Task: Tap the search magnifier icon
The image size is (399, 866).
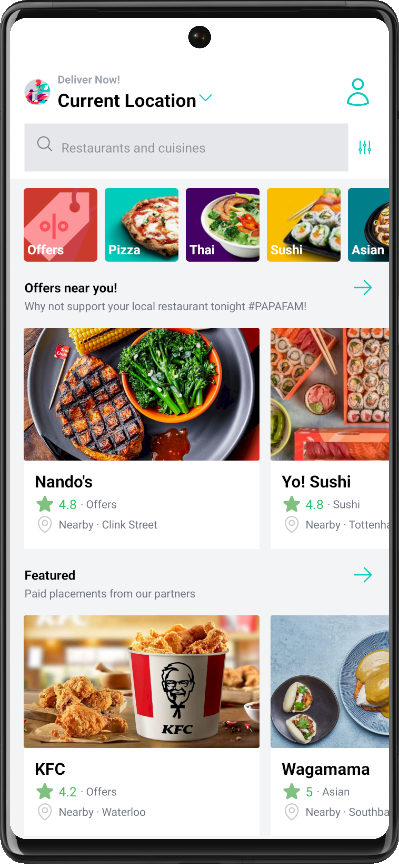Action: pyautogui.click(x=44, y=144)
